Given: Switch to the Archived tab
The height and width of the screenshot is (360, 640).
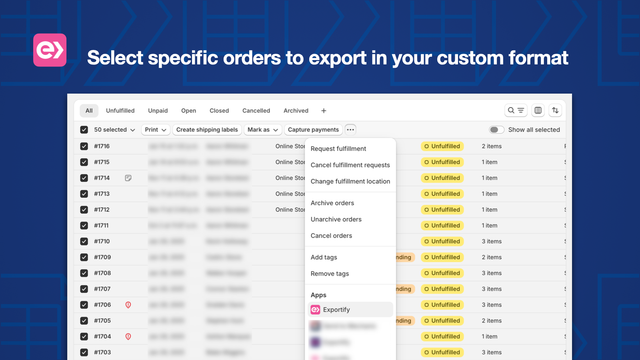Looking at the screenshot, I should (296, 111).
